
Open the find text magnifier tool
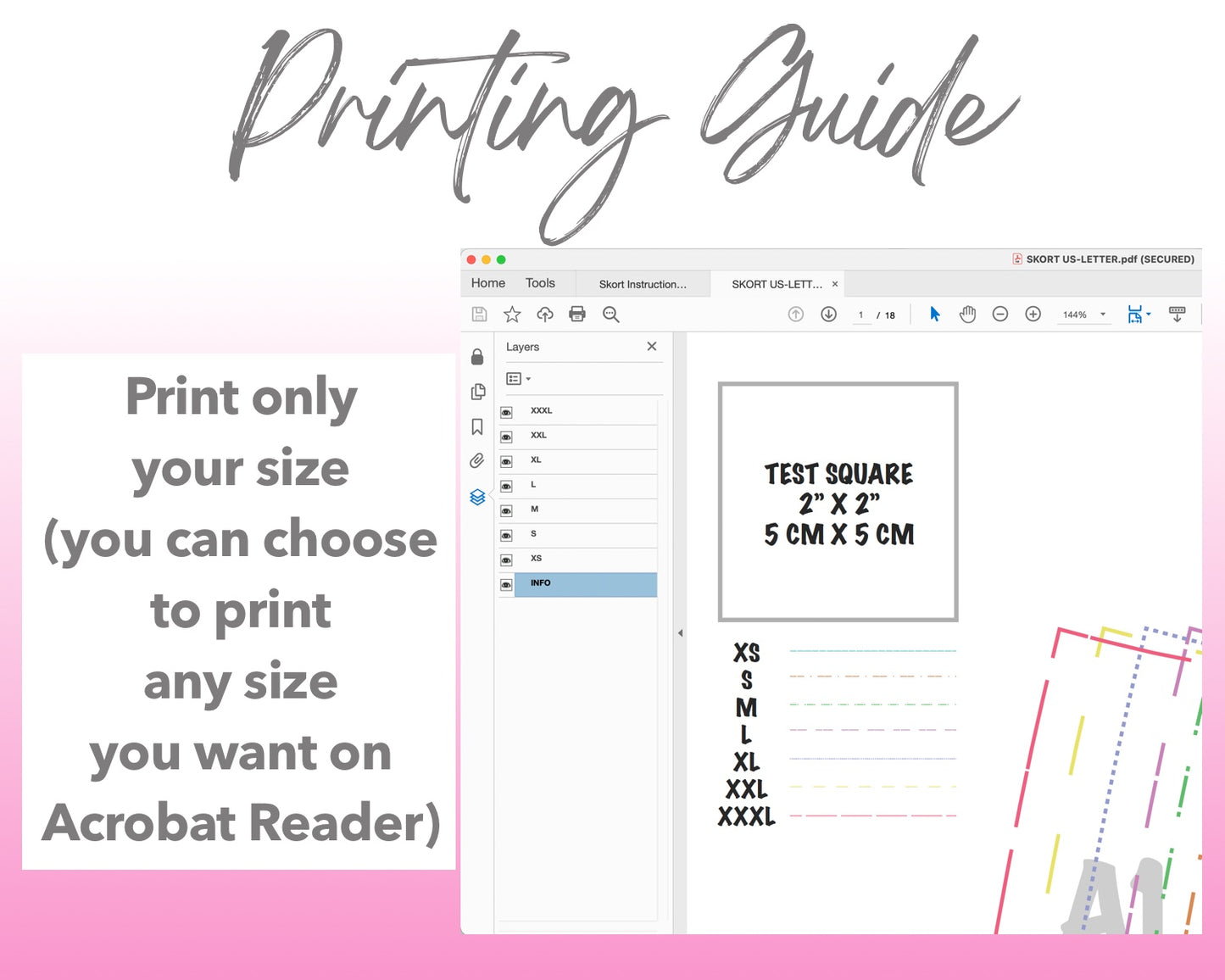[x=610, y=315]
